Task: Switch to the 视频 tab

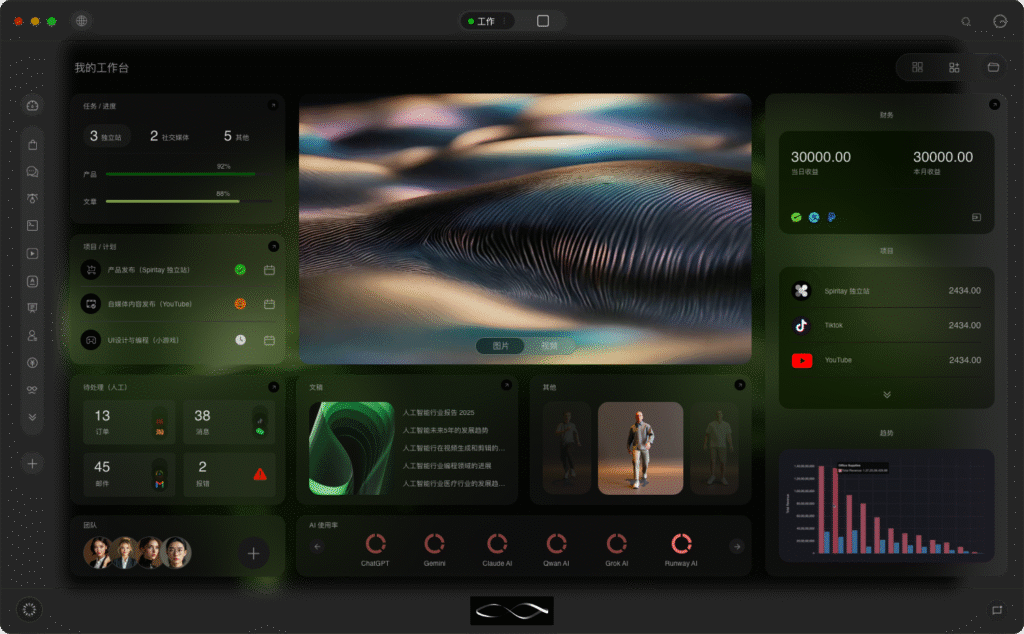Action: point(549,345)
